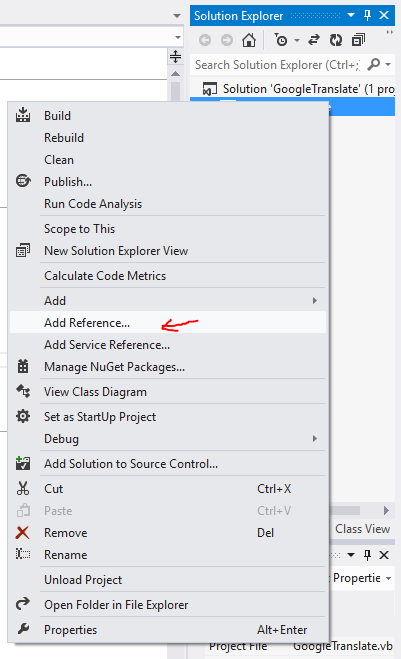The height and width of the screenshot is (659, 401).
Task: Toggle the Properties panel auto-hide pin
Action: coord(367,555)
